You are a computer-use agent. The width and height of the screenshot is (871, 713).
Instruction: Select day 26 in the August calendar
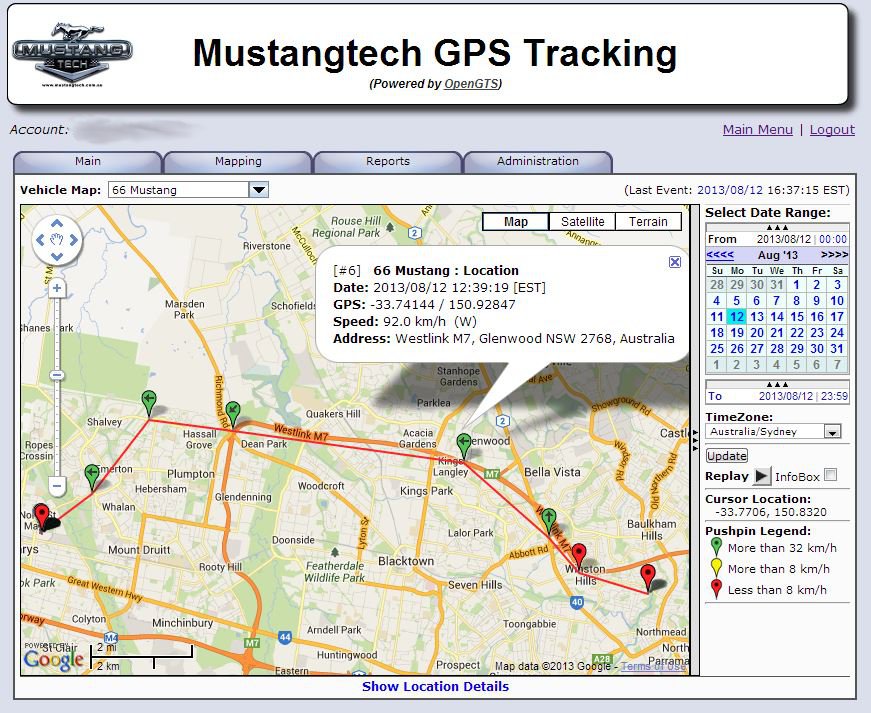(x=737, y=349)
